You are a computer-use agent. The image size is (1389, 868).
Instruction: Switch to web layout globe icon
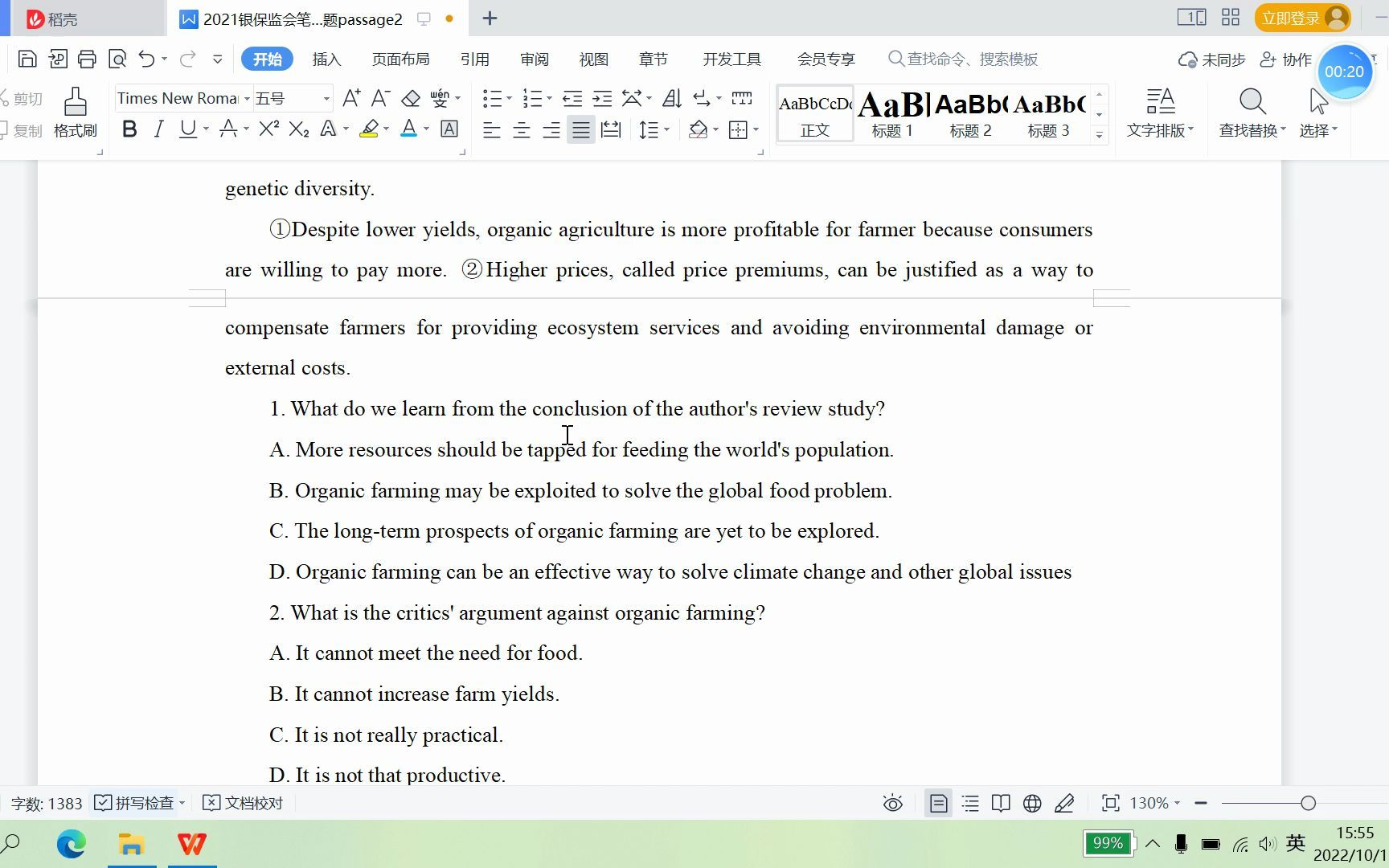click(x=1032, y=803)
